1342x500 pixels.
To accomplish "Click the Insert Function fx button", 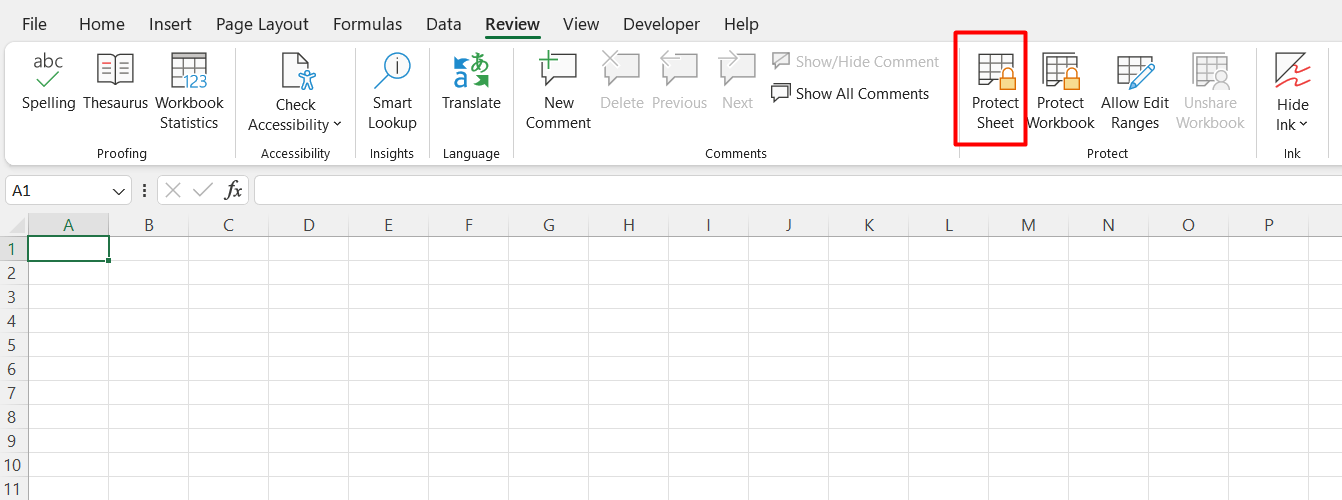I will [x=233, y=190].
